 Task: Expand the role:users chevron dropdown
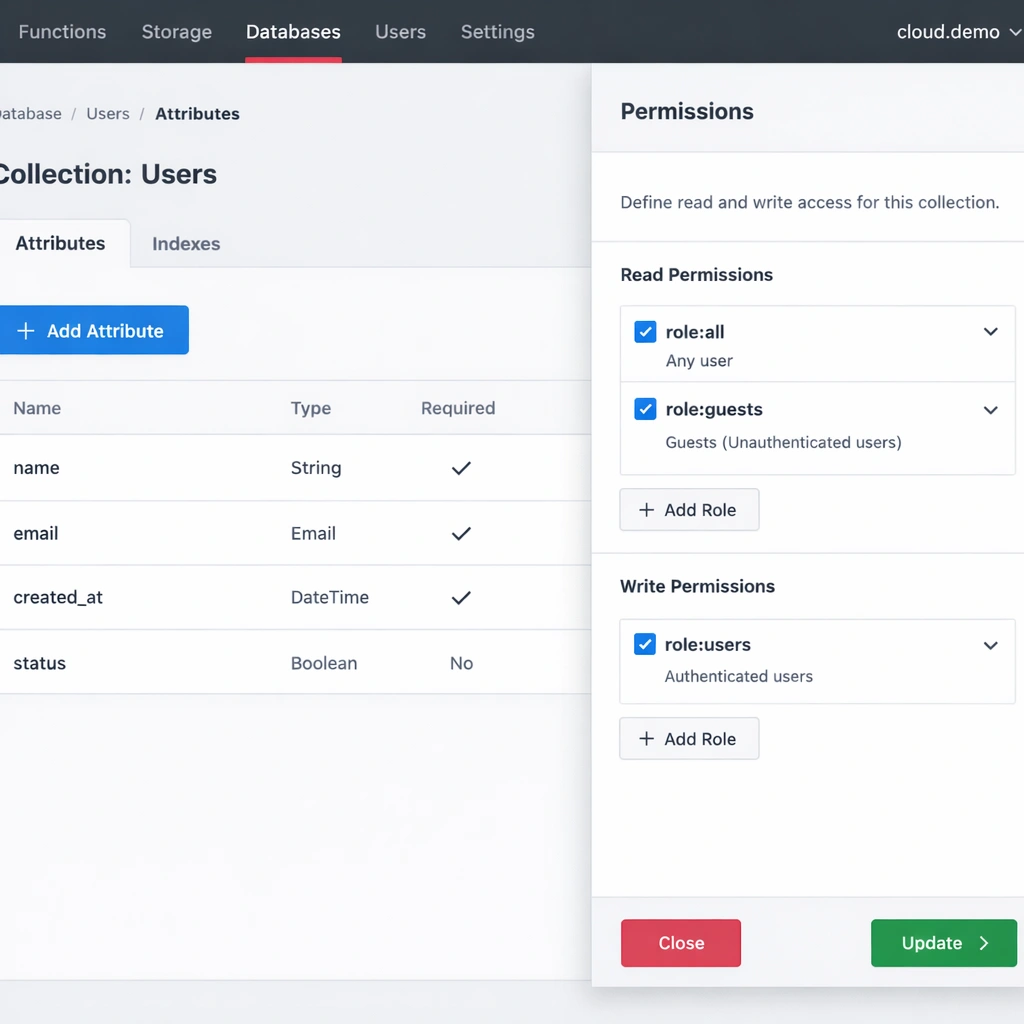point(990,645)
